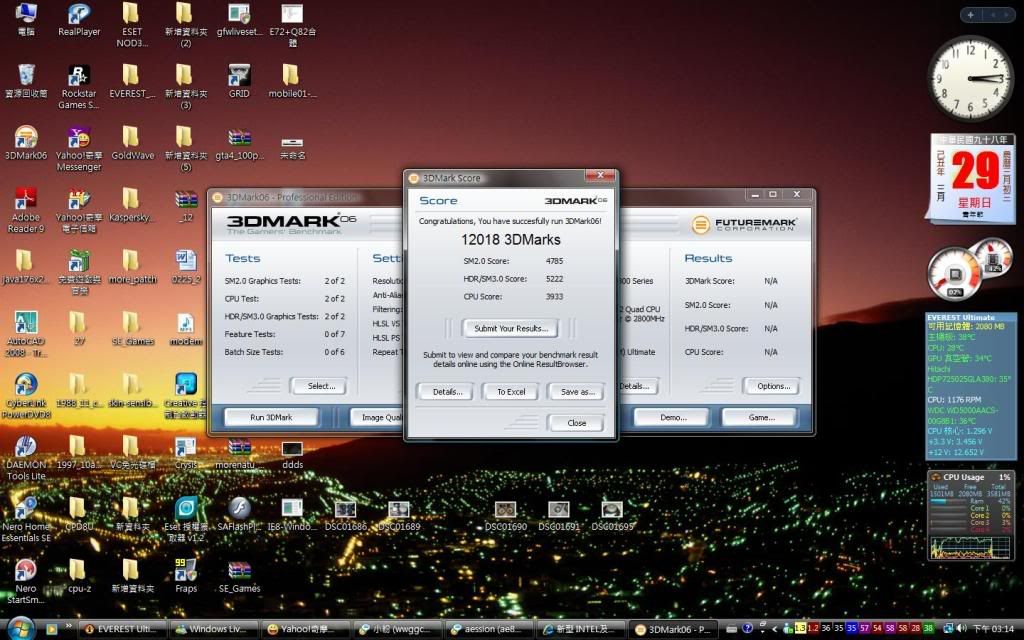Image resolution: width=1024 pixels, height=640 pixels.
Task: Select the ESET NOD3 folder icon
Action: [x=132, y=25]
